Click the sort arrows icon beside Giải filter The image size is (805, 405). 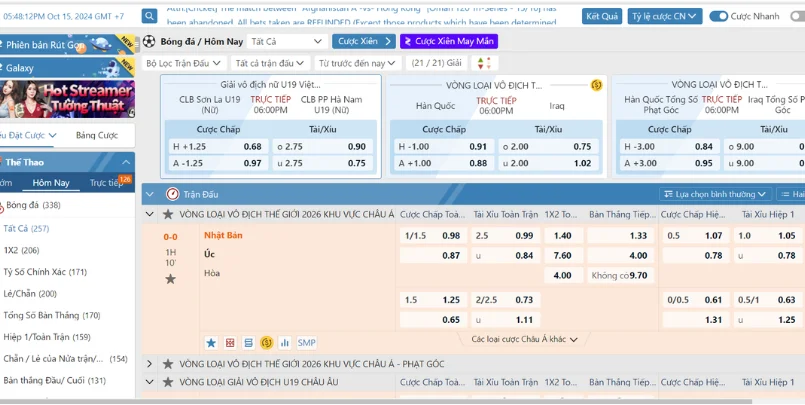tap(484, 63)
